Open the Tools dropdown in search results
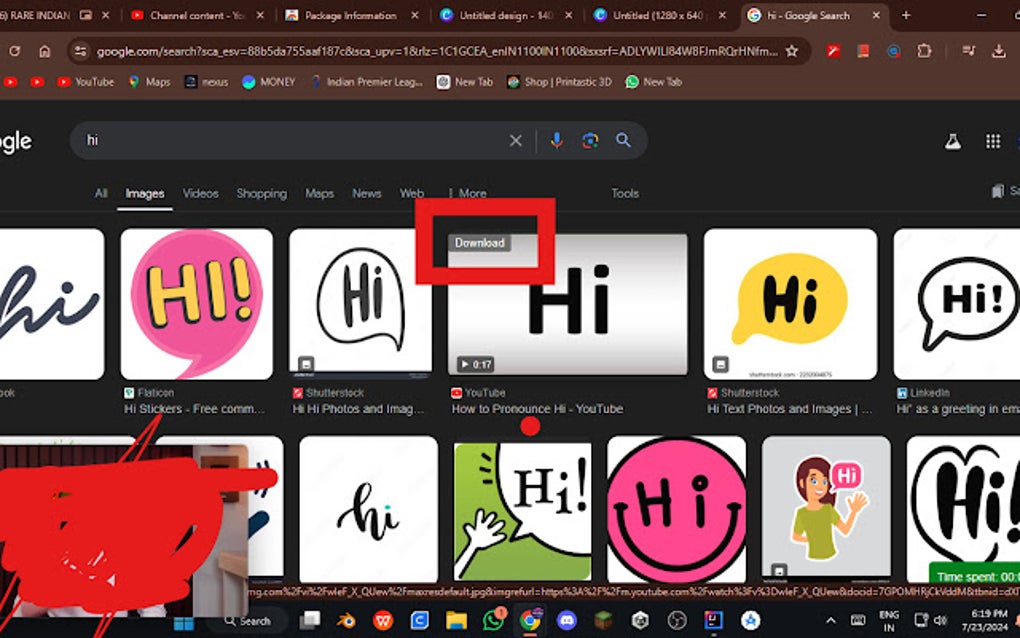The image size is (1020, 638). tap(624, 193)
